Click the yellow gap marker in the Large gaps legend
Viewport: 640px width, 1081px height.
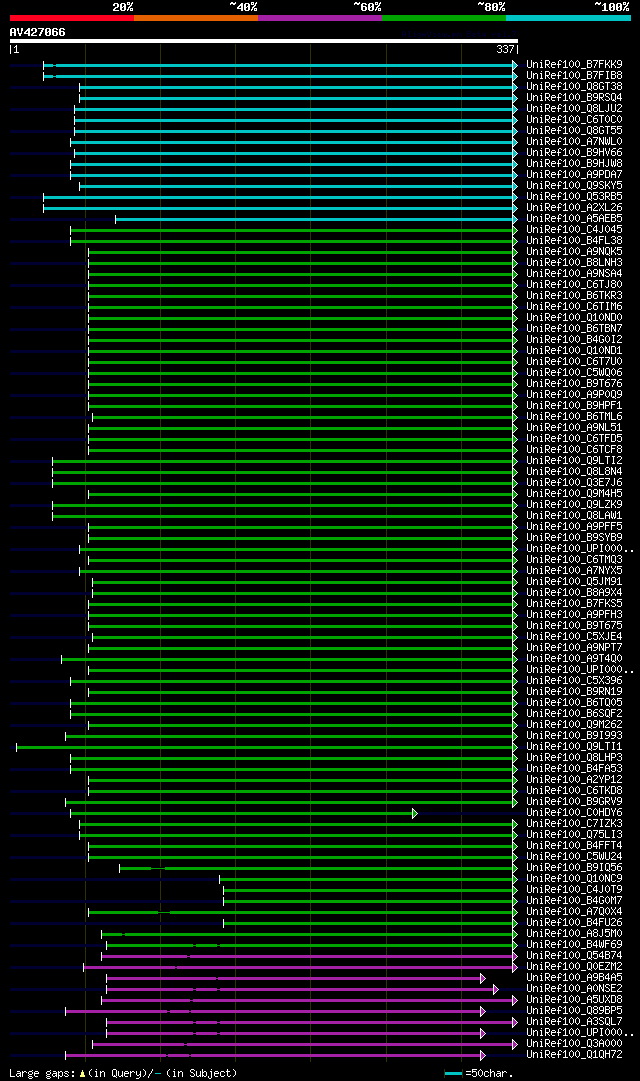coord(83,1074)
